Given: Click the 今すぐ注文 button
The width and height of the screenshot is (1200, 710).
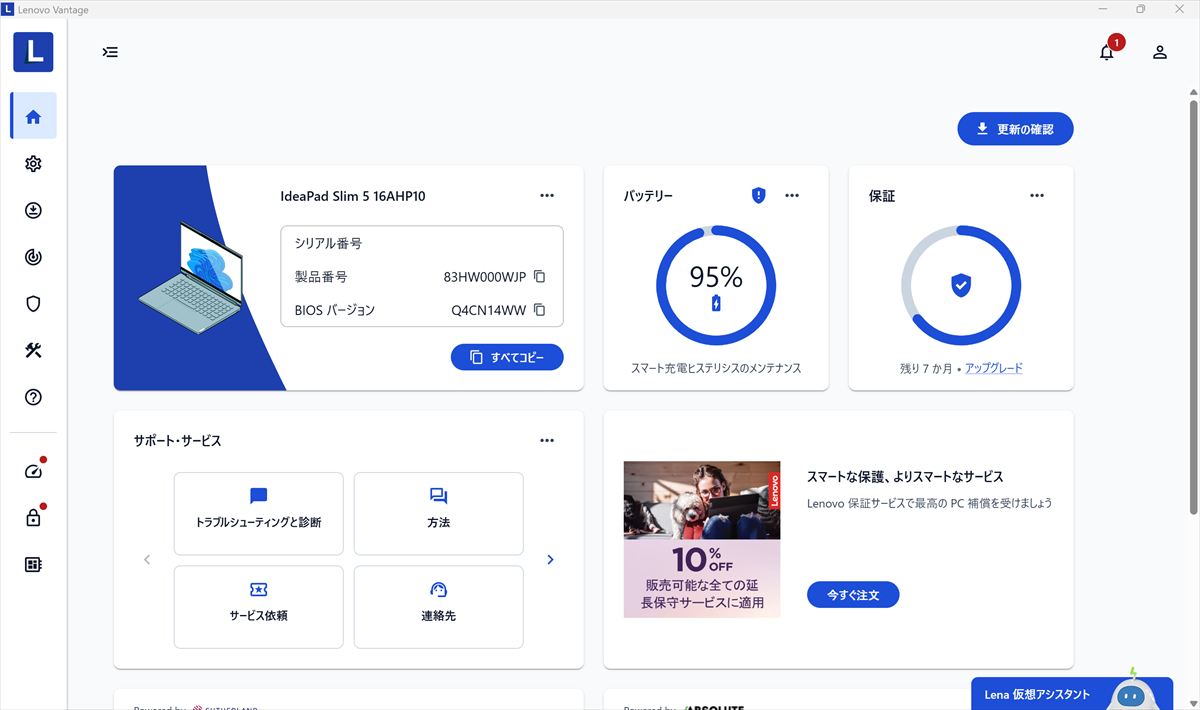Looking at the screenshot, I should click(853, 595).
